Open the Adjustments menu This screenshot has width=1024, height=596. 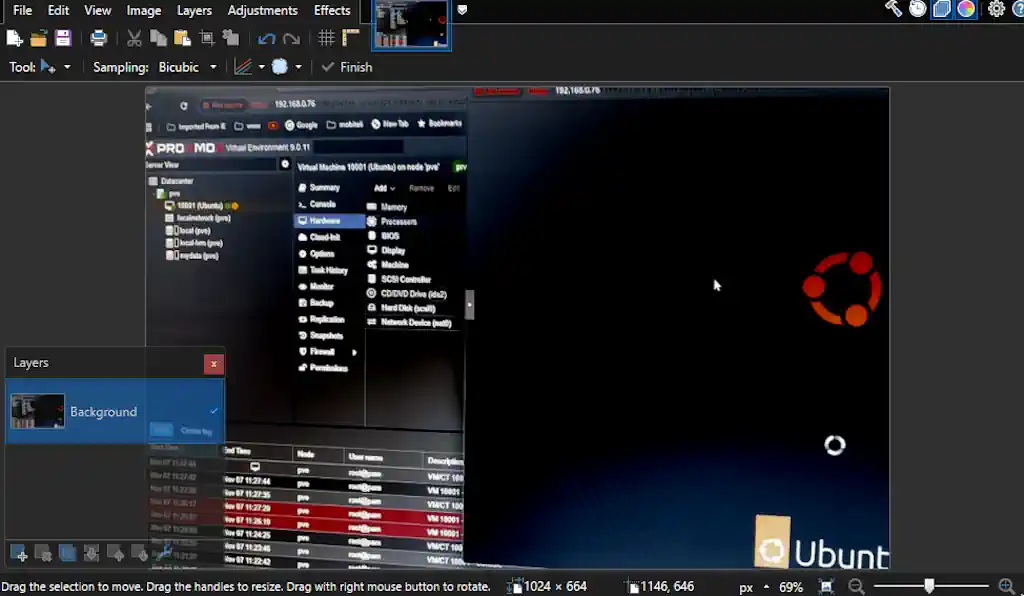262,10
